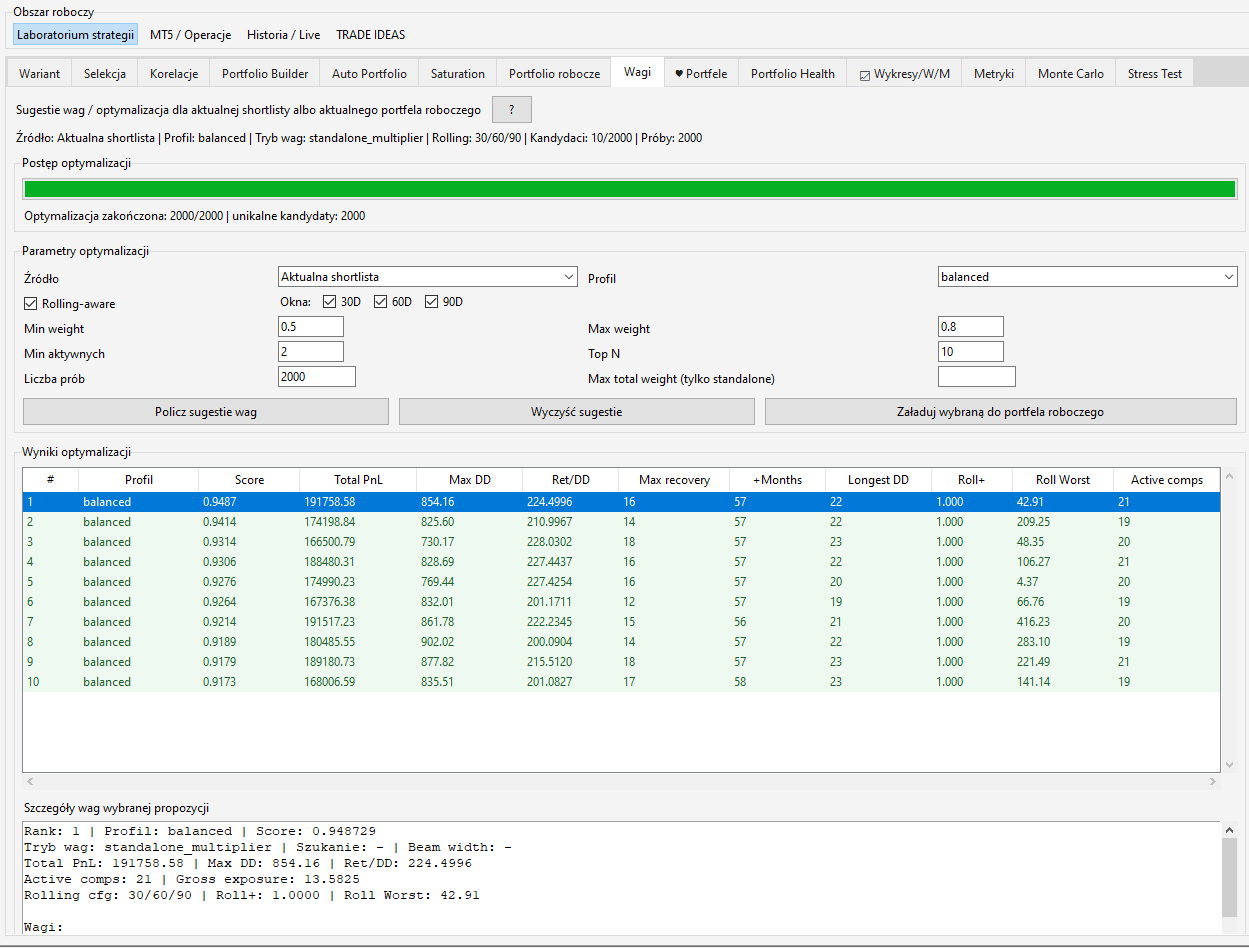Click the details panel vertical scrollbar
This screenshot has height=948, width=1249.
(1228, 879)
